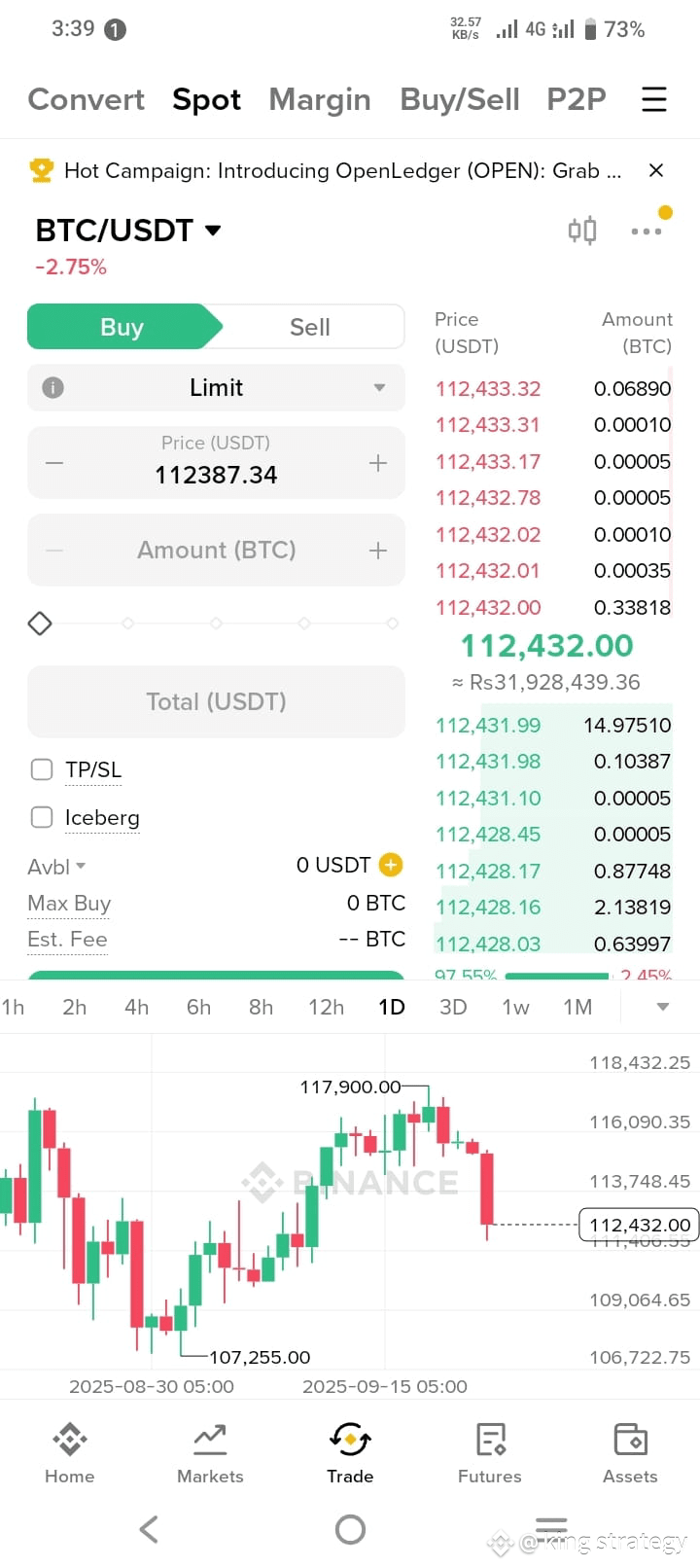Open Futures from bottom navigation
Viewport: 700px width, 1568px height.
(490, 1453)
